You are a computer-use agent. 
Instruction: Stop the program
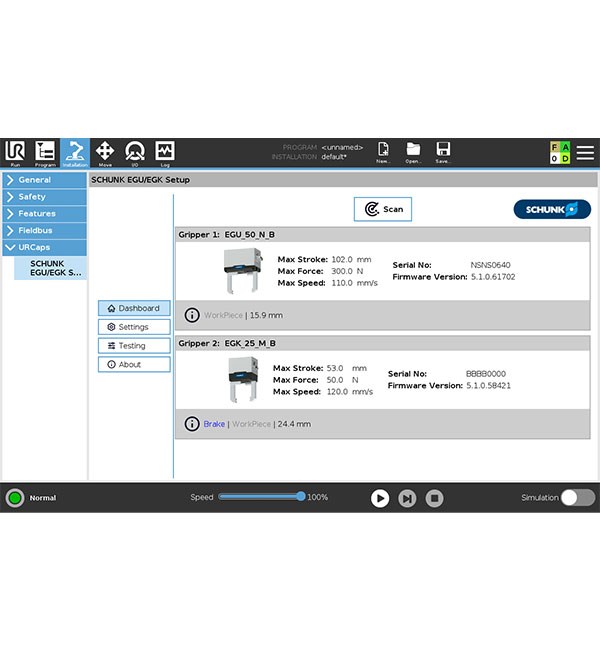pyautogui.click(x=434, y=498)
